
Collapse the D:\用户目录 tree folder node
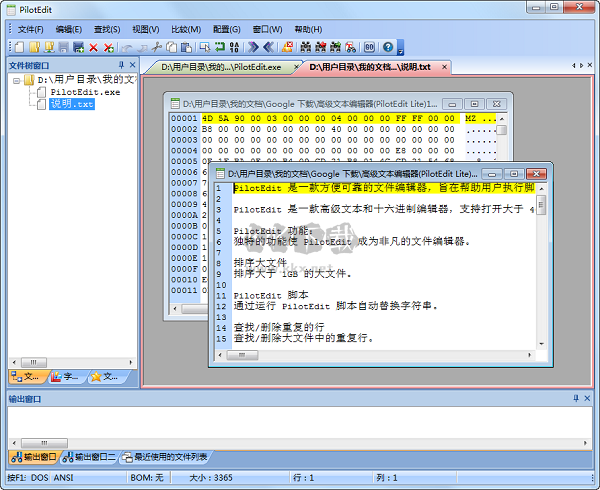(16, 81)
